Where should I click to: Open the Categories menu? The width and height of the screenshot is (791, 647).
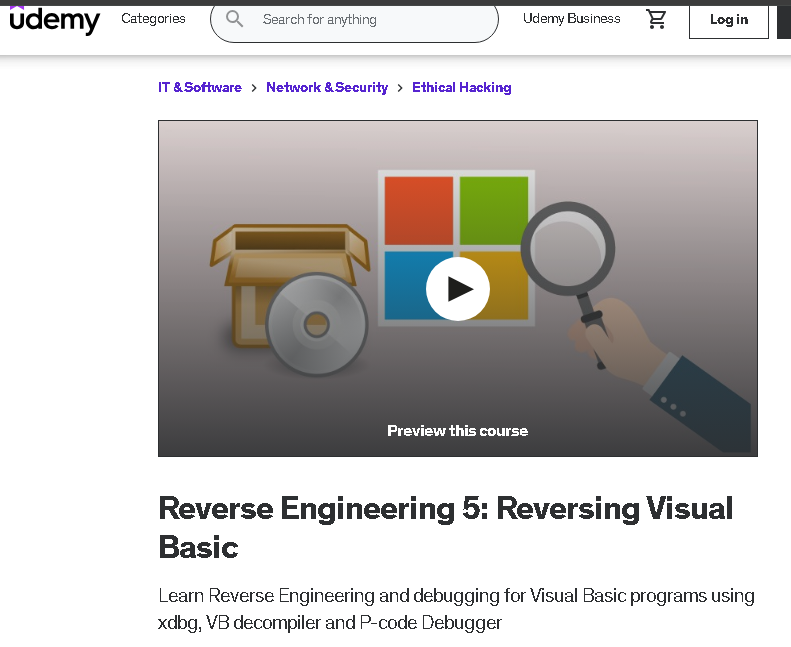(x=153, y=19)
